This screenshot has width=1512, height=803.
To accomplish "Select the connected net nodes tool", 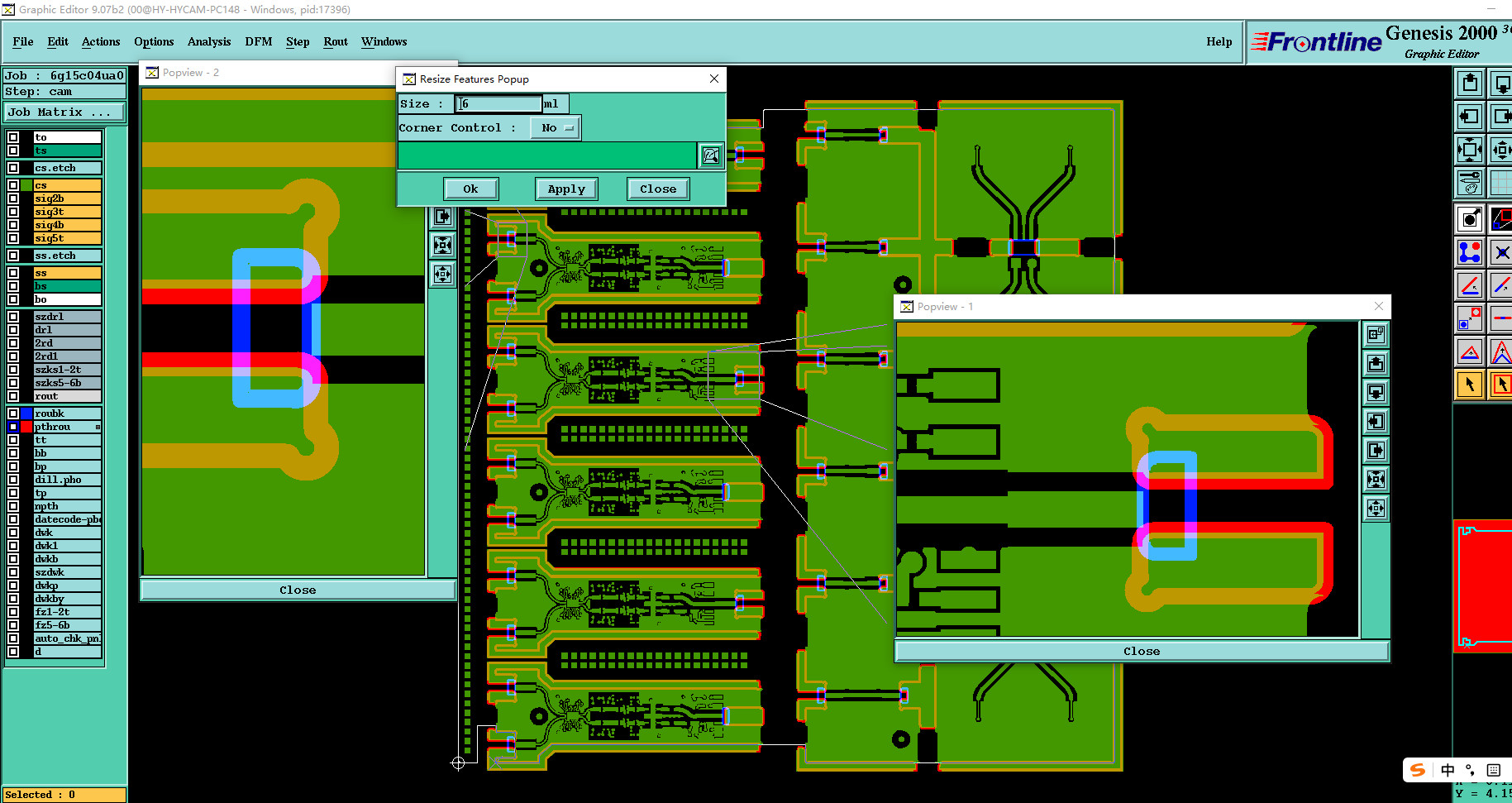I will point(1470,252).
